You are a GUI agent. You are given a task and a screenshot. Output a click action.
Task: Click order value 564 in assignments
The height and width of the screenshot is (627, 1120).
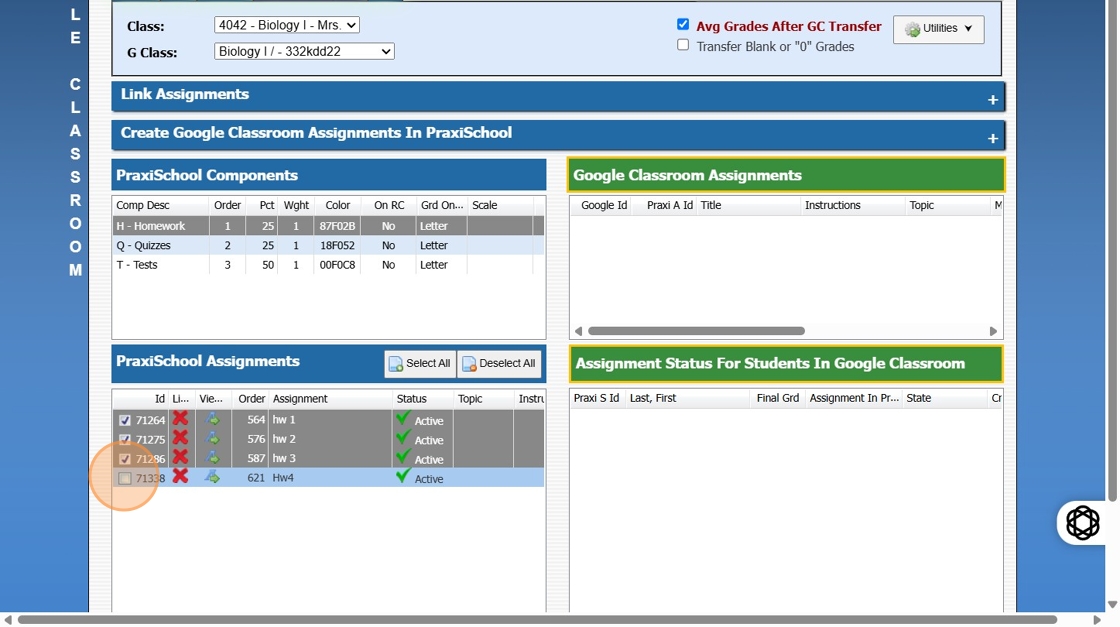tap(256, 420)
